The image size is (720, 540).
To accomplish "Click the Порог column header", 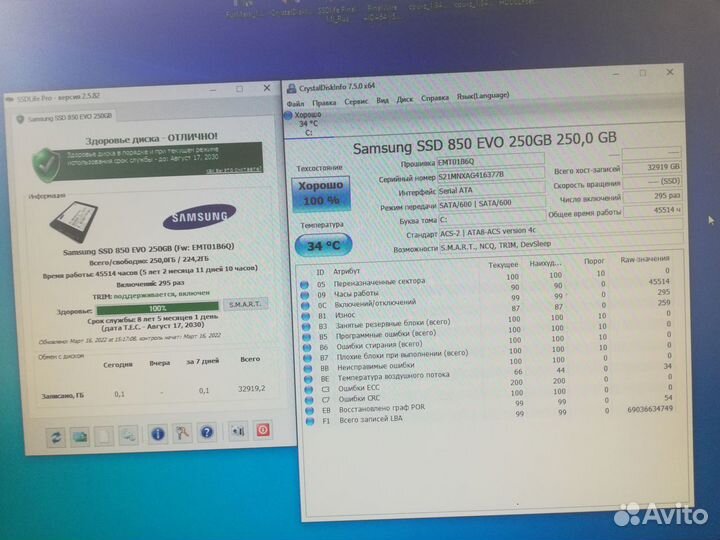I will (594, 261).
